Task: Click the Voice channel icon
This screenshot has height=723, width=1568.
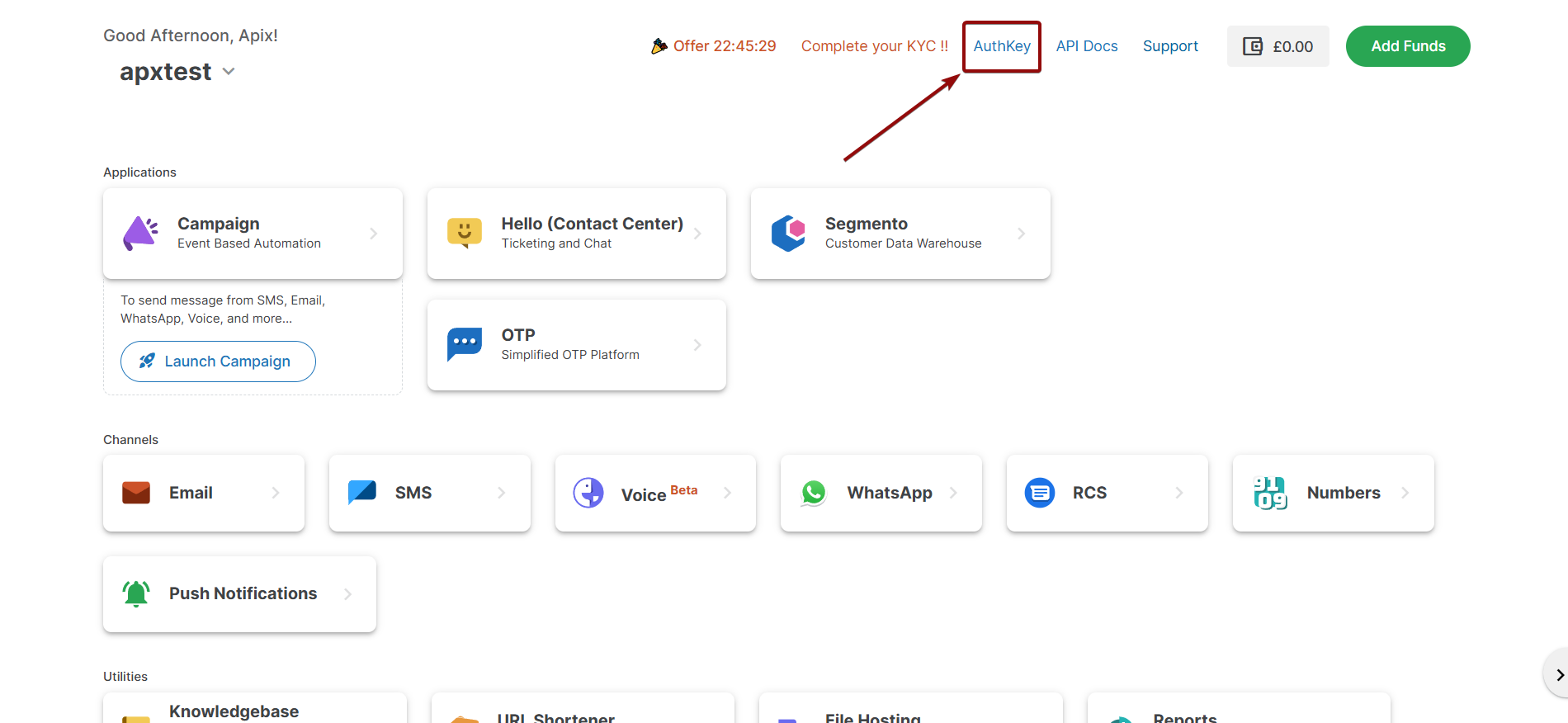Action: (x=588, y=493)
